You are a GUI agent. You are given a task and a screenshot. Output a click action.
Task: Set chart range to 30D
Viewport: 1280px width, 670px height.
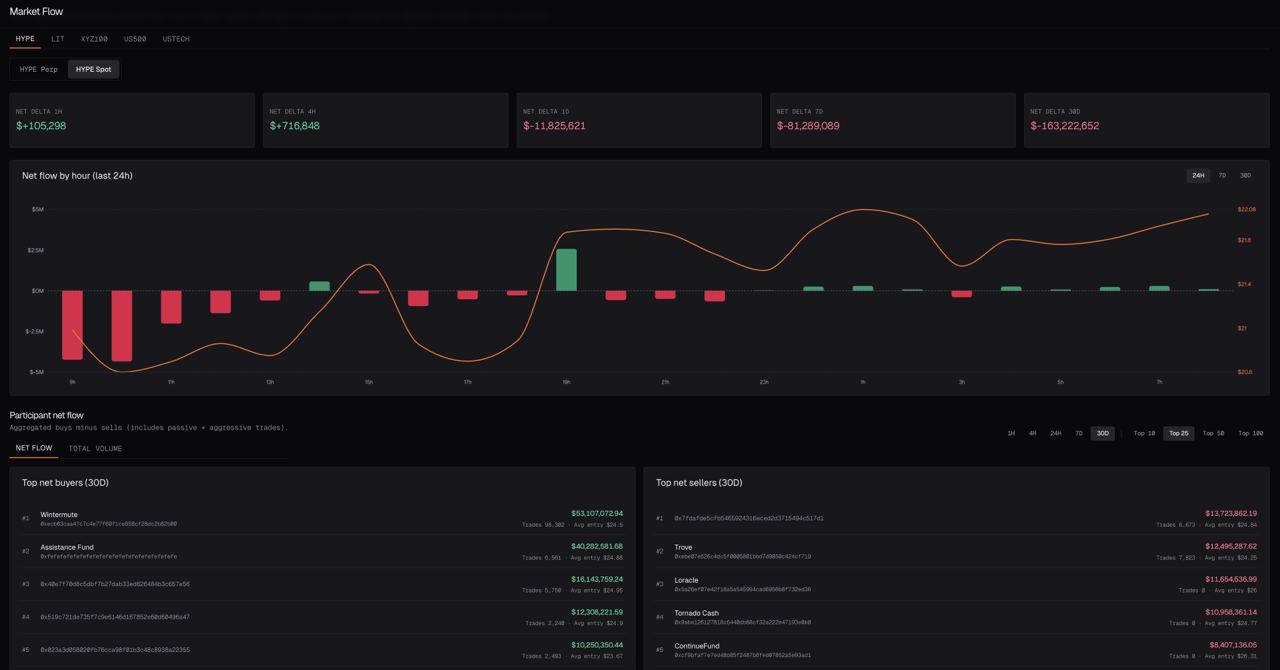1245,175
